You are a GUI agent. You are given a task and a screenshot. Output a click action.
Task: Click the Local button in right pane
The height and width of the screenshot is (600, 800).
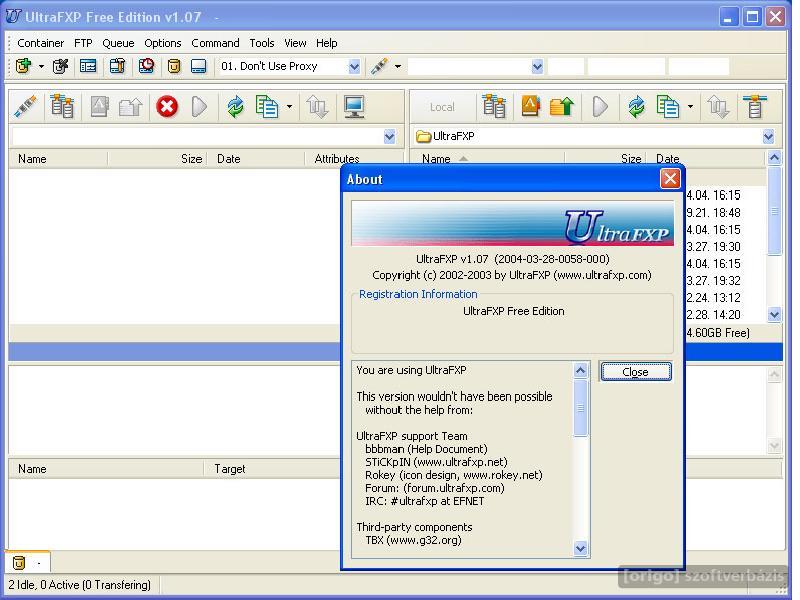442,107
